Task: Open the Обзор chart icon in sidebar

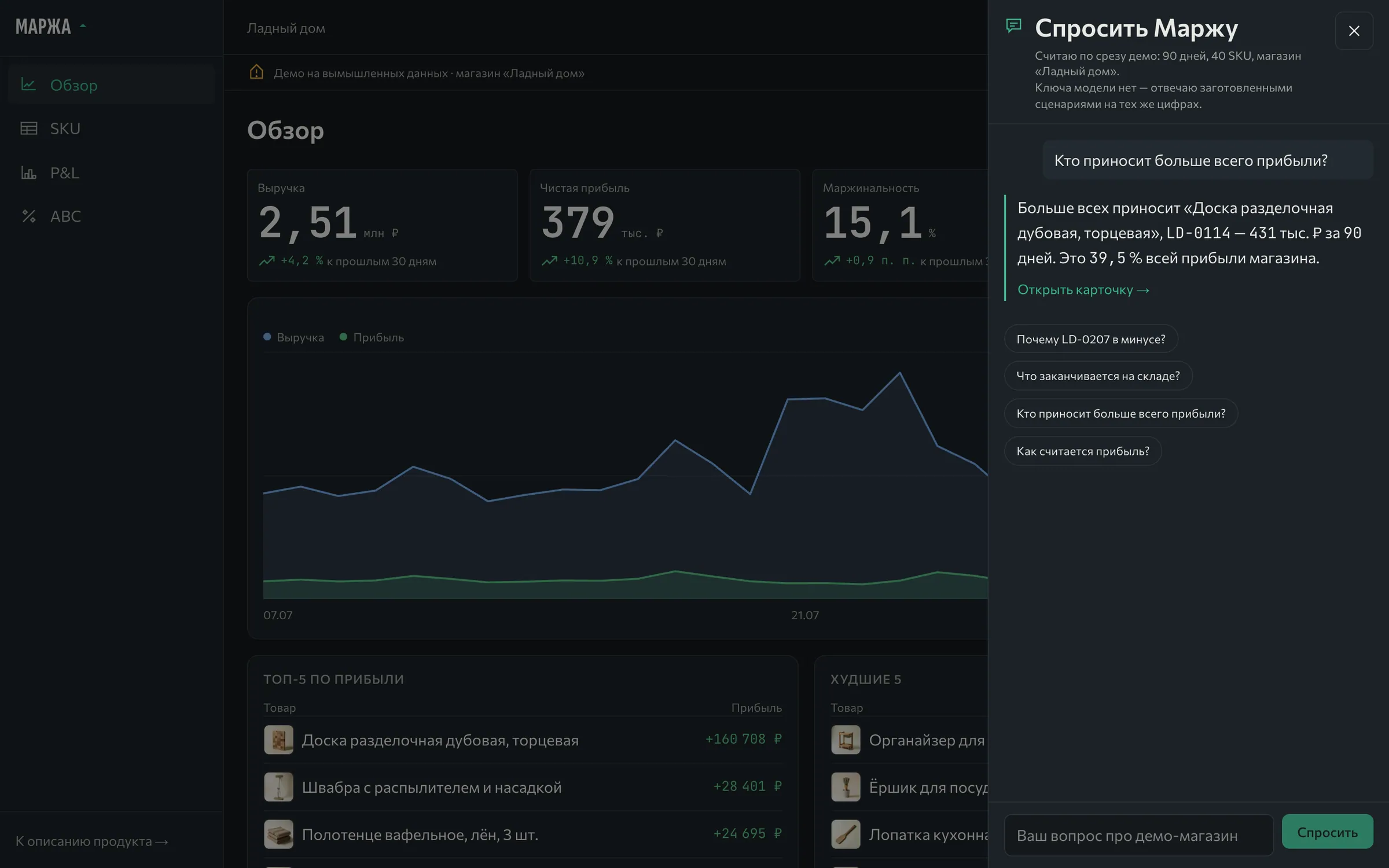Action: click(x=28, y=84)
